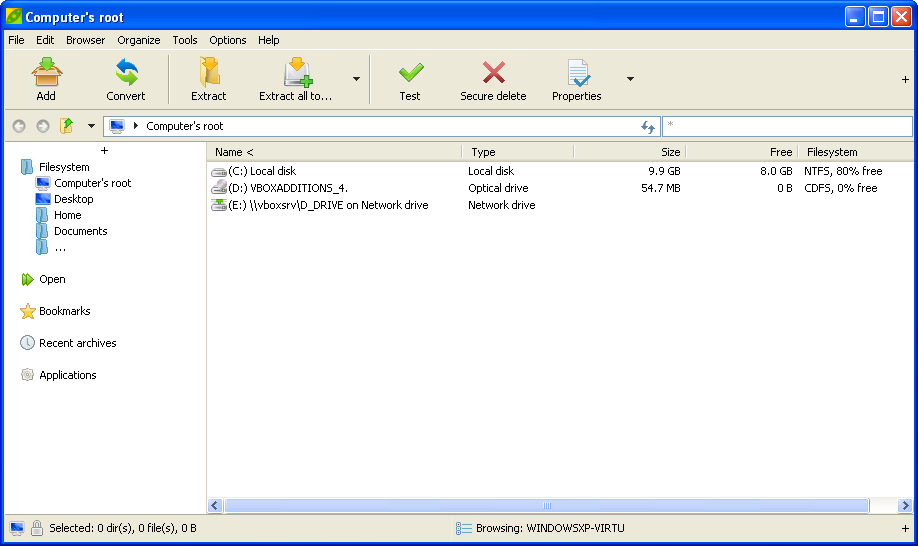
Task: Click 'Browsing: WINDOWSXP-VIRTU' status text
Action: (x=550, y=528)
